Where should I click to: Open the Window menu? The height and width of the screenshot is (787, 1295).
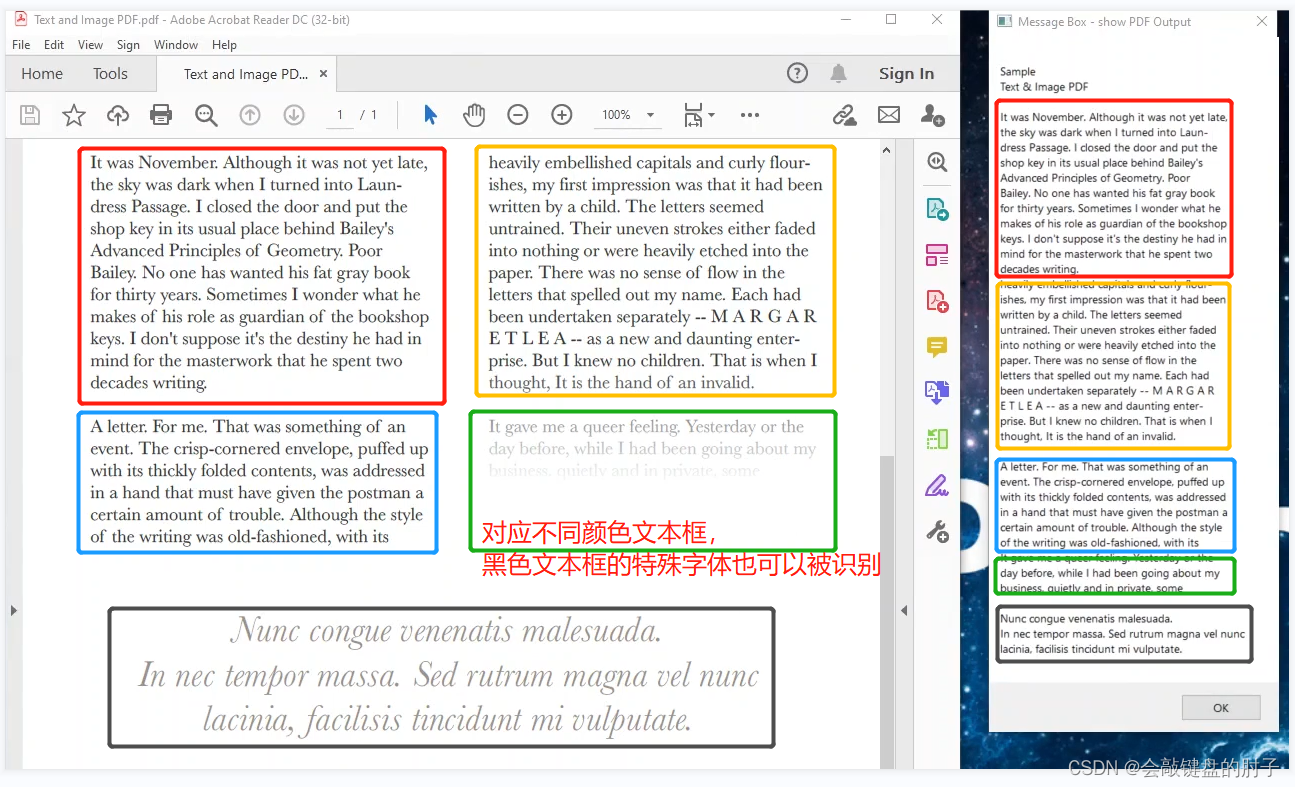click(x=176, y=45)
